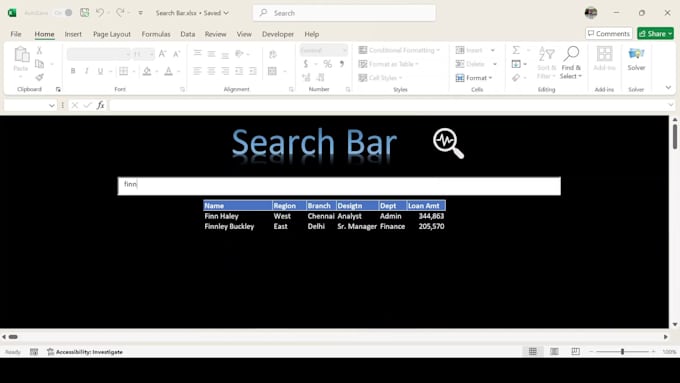Open Find & Select menu
Image resolution: width=680 pixels, height=383 pixels.
pyautogui.click(x=571, y=63)
